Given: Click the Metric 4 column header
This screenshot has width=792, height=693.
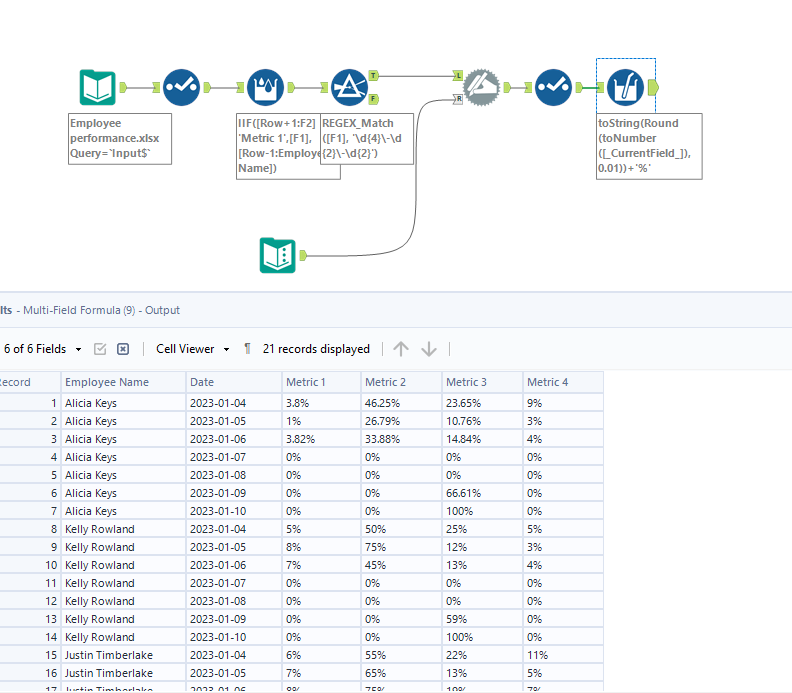Looking at the screenshot, I should [x=563, y=382].
